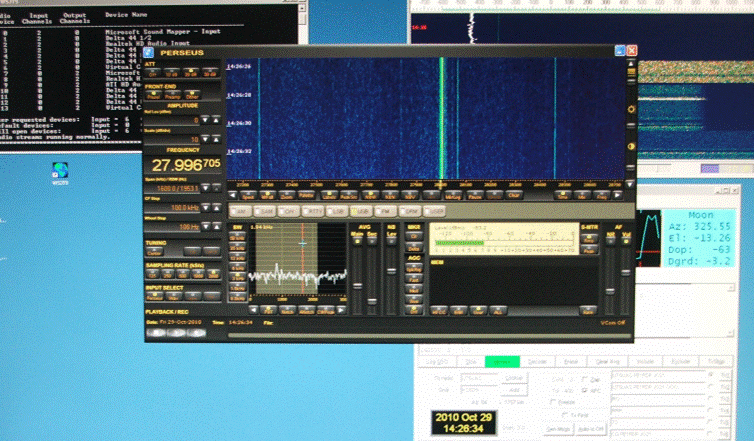
Task: Select the 125 kS/s sampling rate
Action: pos(152,275)
